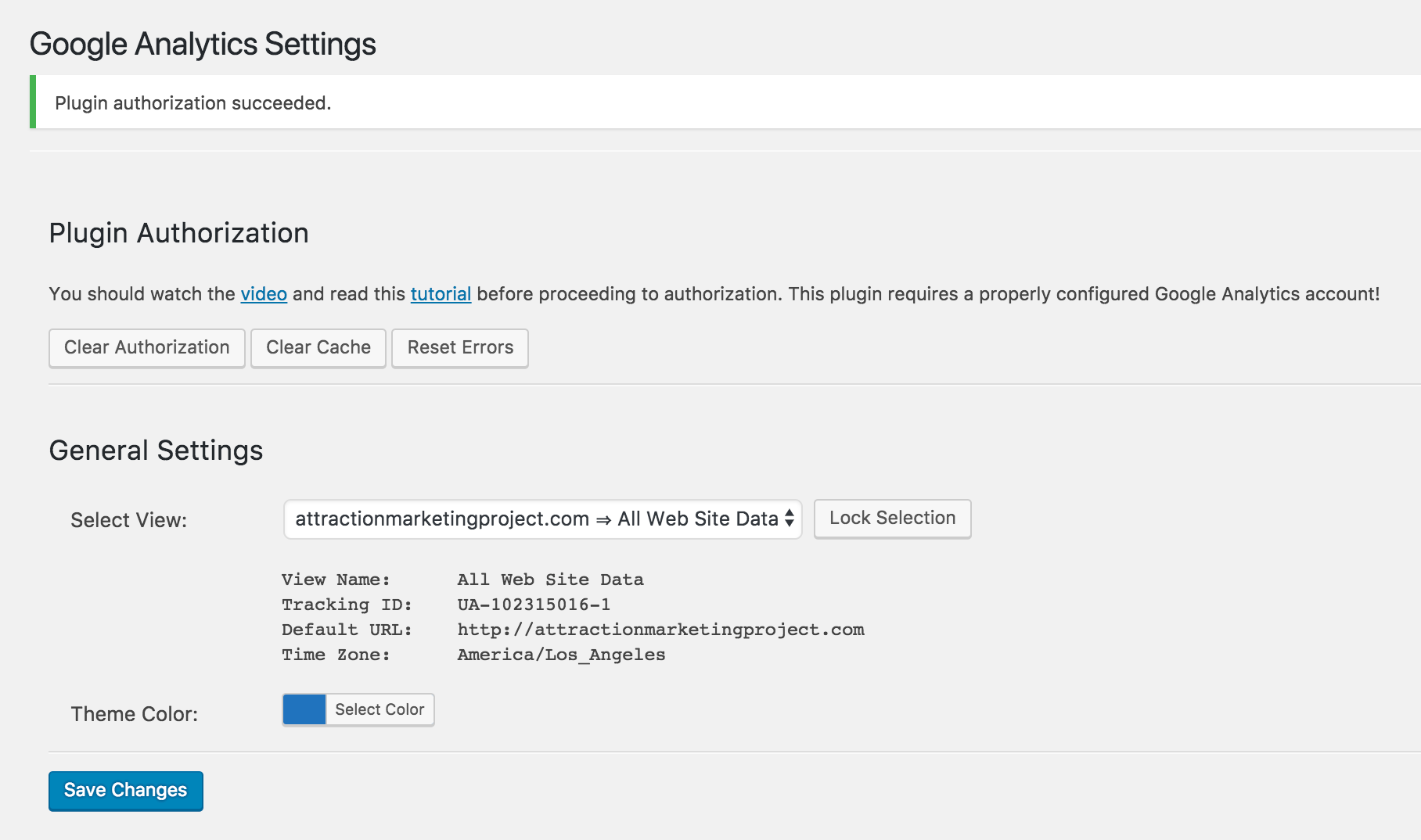Click the 'Select View:' label

pos(129,520)
